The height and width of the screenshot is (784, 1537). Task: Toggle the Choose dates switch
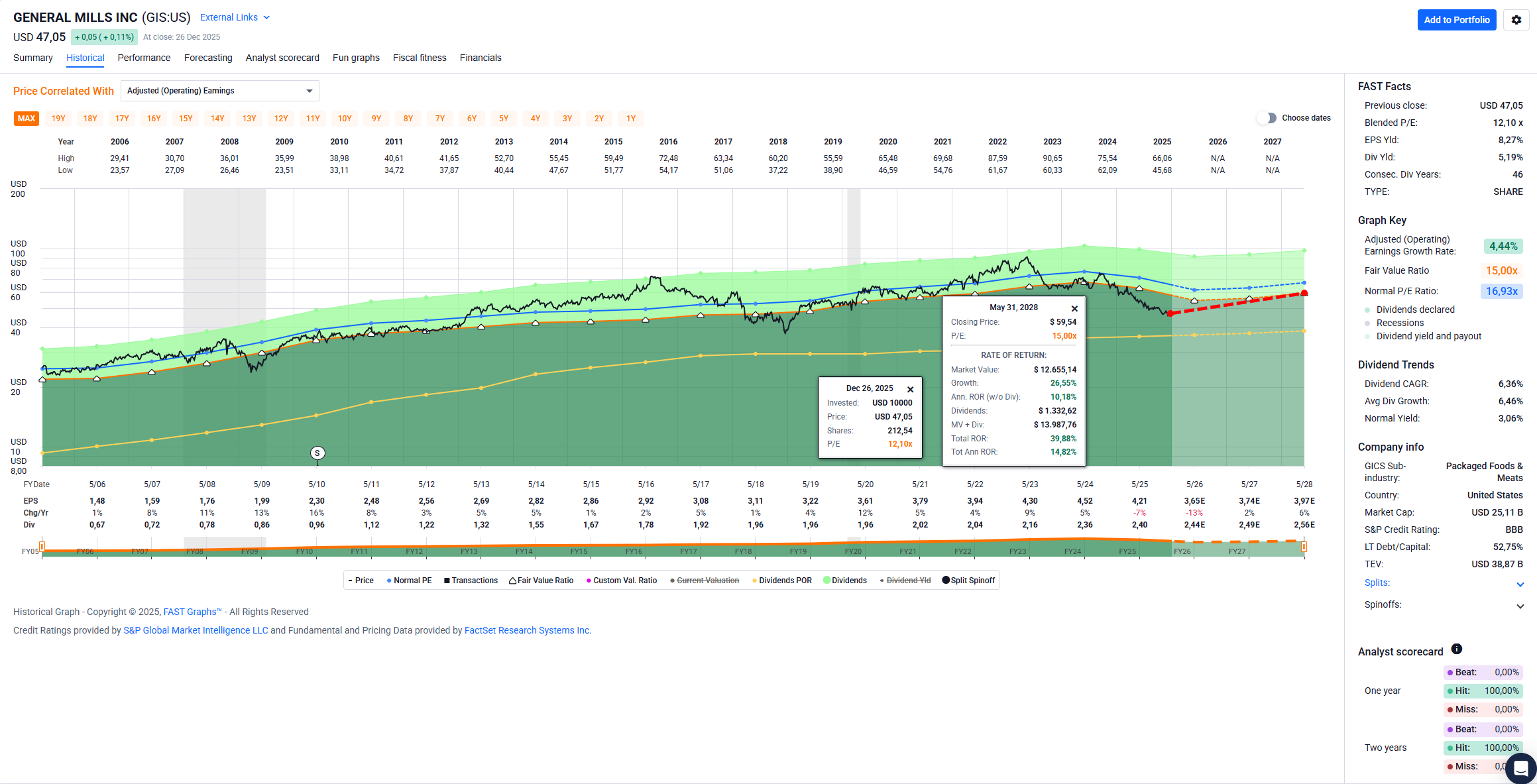[1267, 118]
